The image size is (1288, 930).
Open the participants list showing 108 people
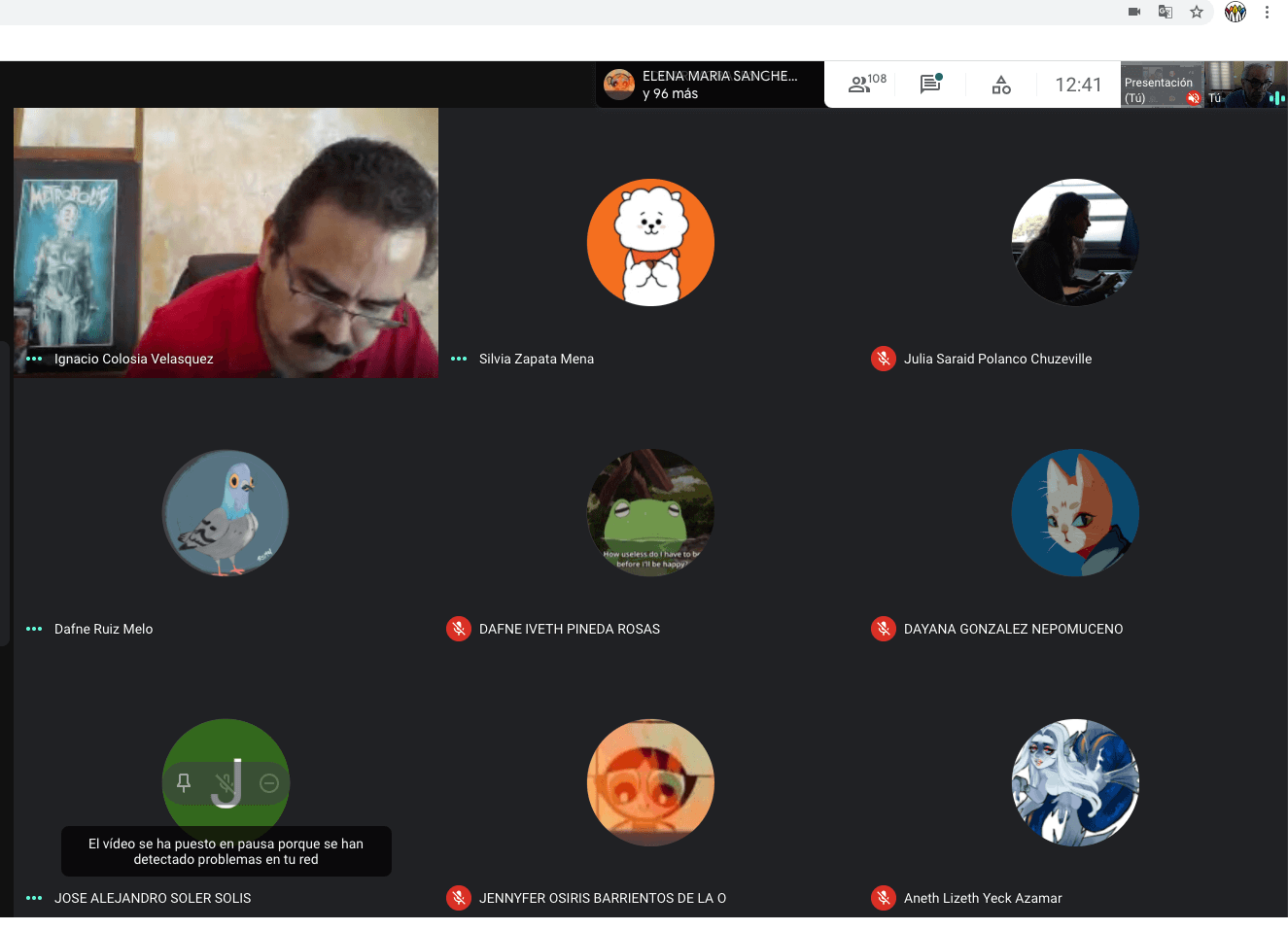(x=866, y=85)
